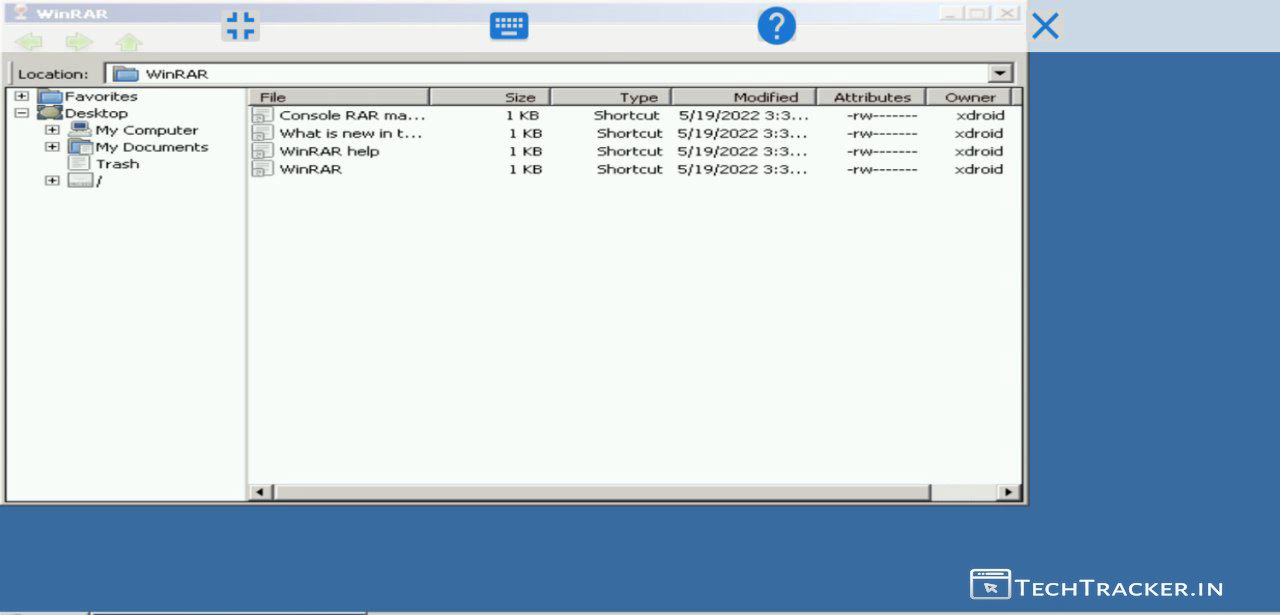
Task: Click the horizontal scrollbar right arrow
Action: click(x=1009, y=492)
